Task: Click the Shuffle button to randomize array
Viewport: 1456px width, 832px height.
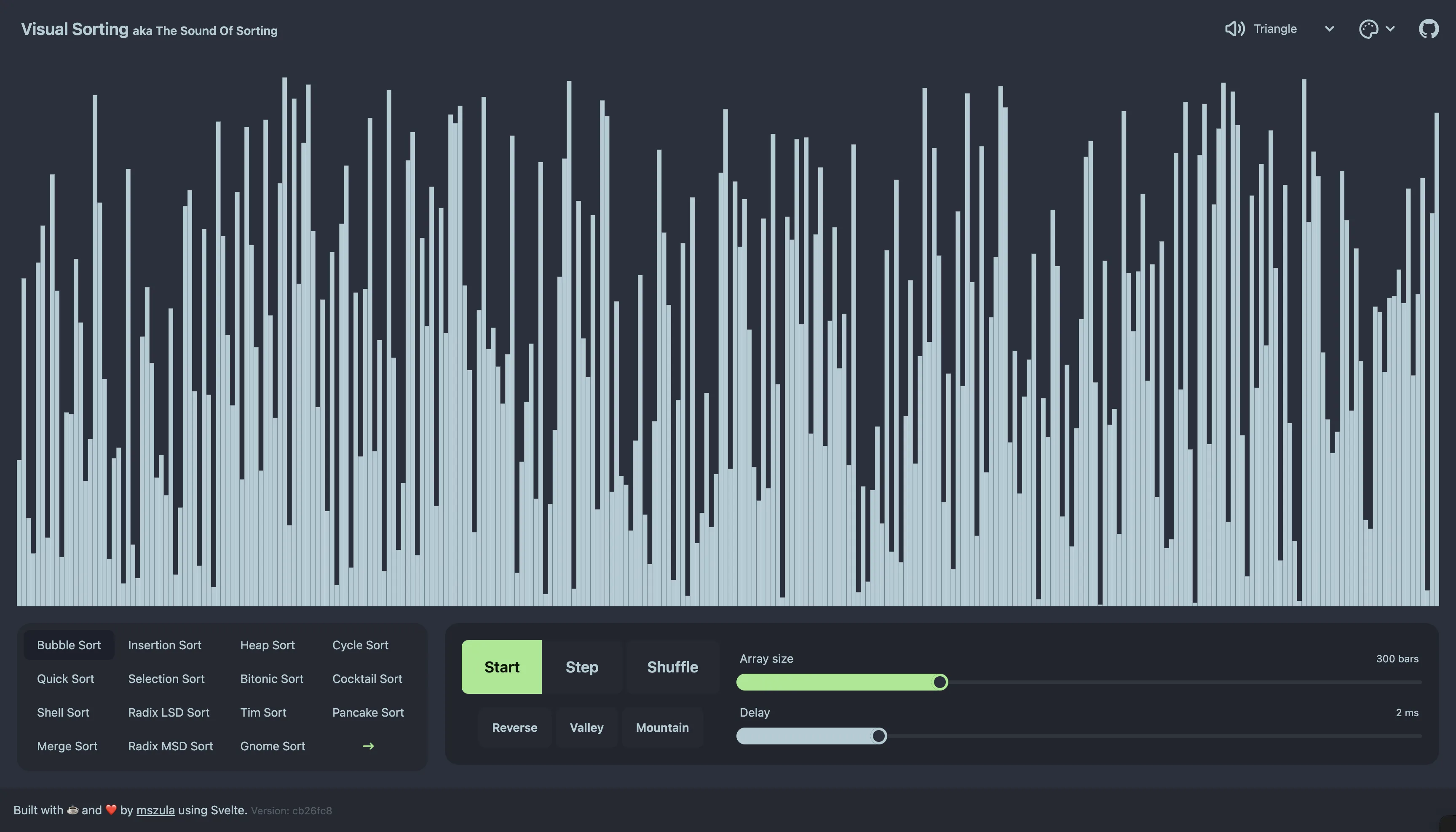Action: [x=672, y=667]
